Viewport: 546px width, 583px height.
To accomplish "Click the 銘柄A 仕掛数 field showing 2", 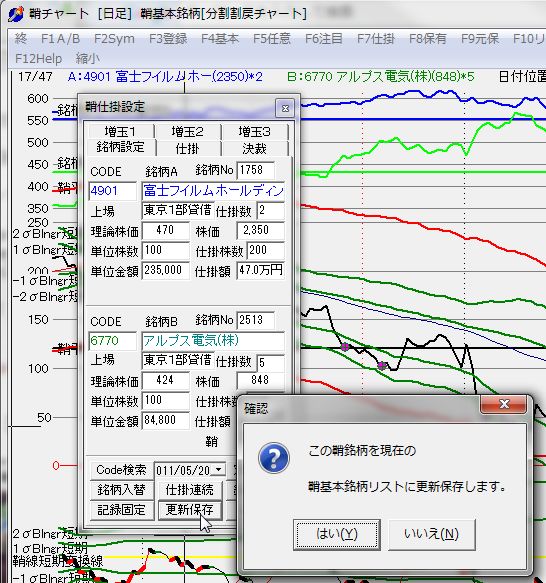I will pyautogui.click(x=270, y=210).
